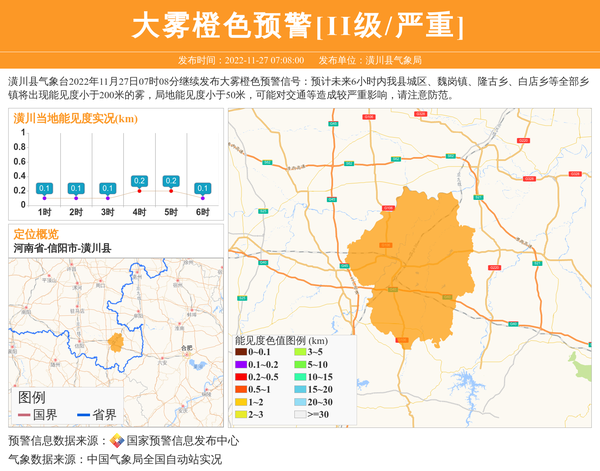Click the 1时 visibility value label 0.1
The height and width of the screenshot is (471, 600).
click(44, 188)
